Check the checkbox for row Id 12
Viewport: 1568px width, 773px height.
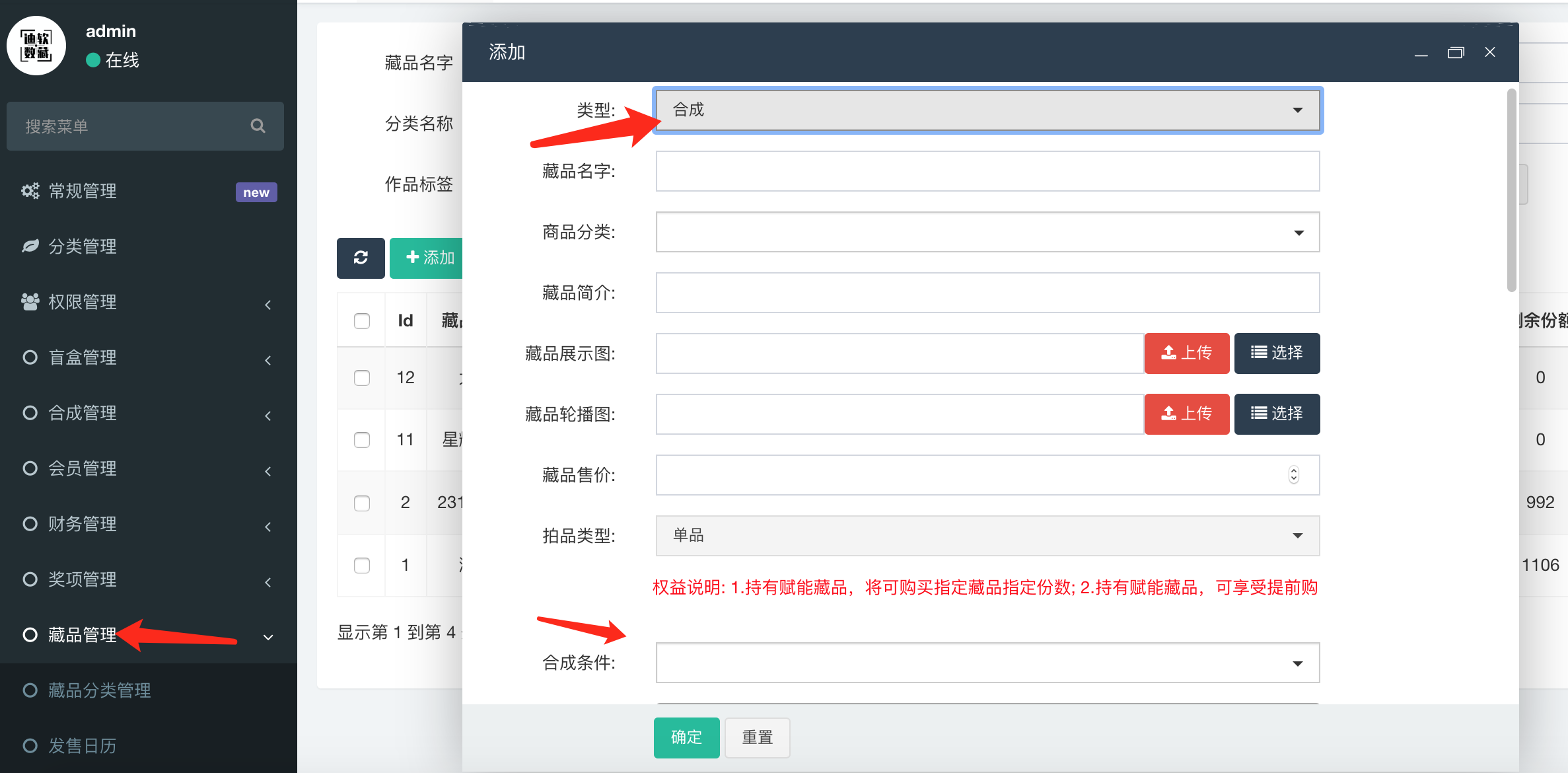pos(362,378)
